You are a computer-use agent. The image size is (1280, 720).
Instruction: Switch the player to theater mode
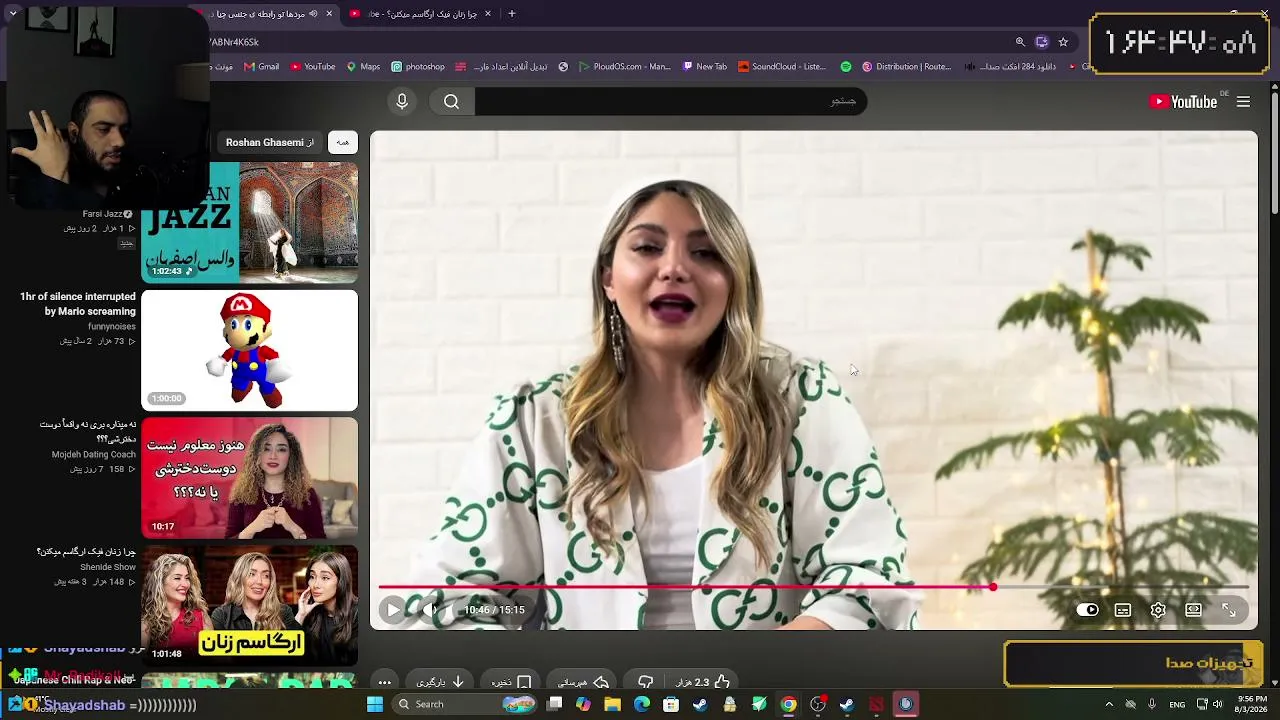point(1194,610)
